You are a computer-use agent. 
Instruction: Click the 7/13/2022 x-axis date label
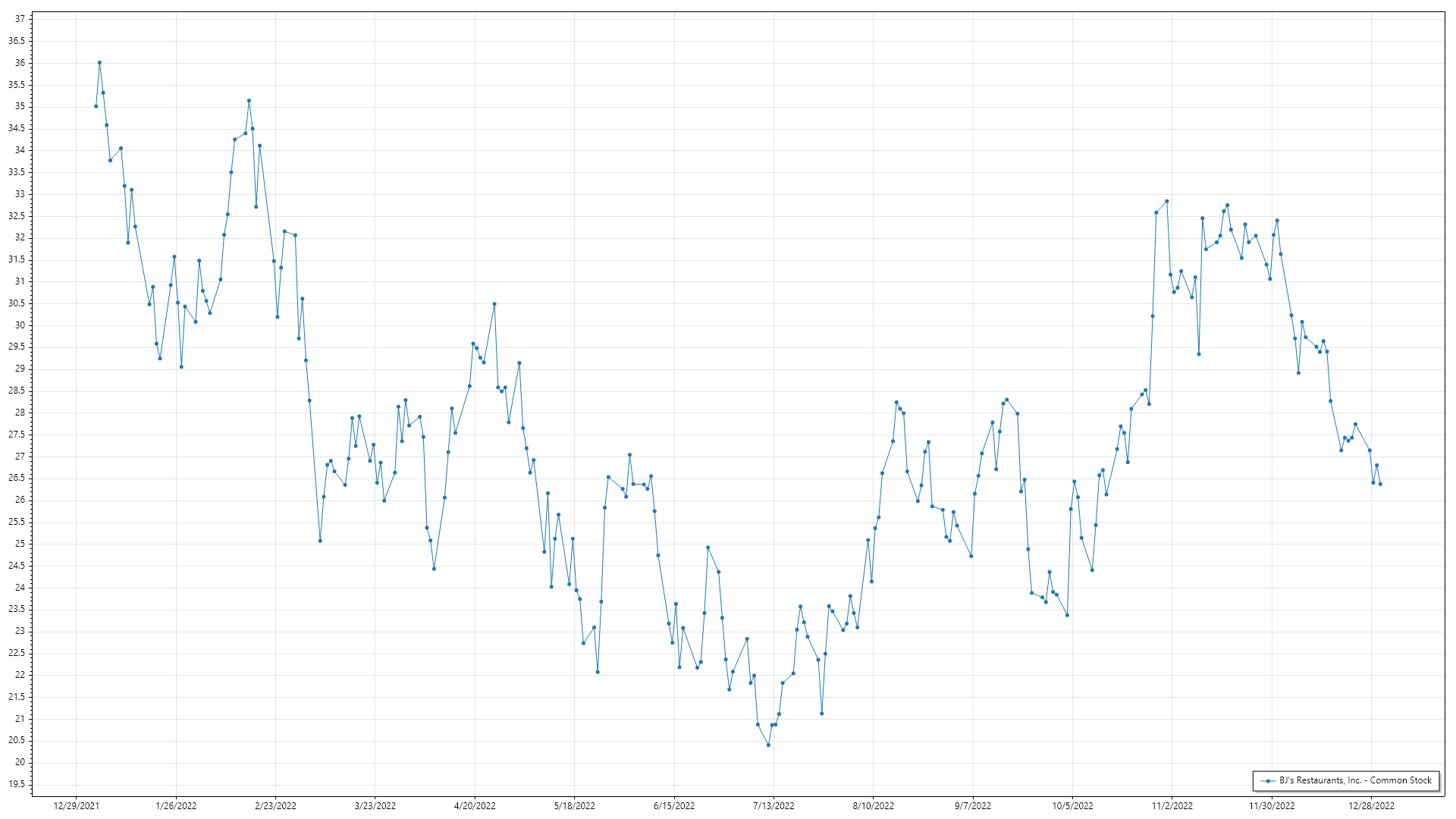(x=773, y=805)
